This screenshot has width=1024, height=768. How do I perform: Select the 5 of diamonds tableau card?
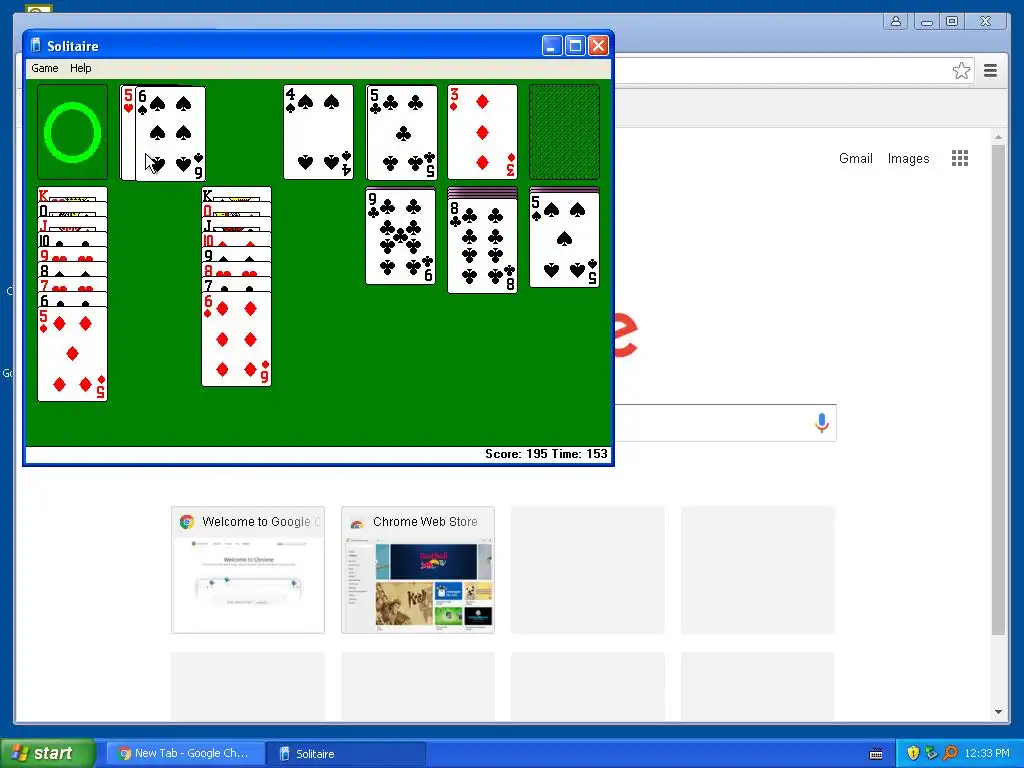click(x=72, y=354)
